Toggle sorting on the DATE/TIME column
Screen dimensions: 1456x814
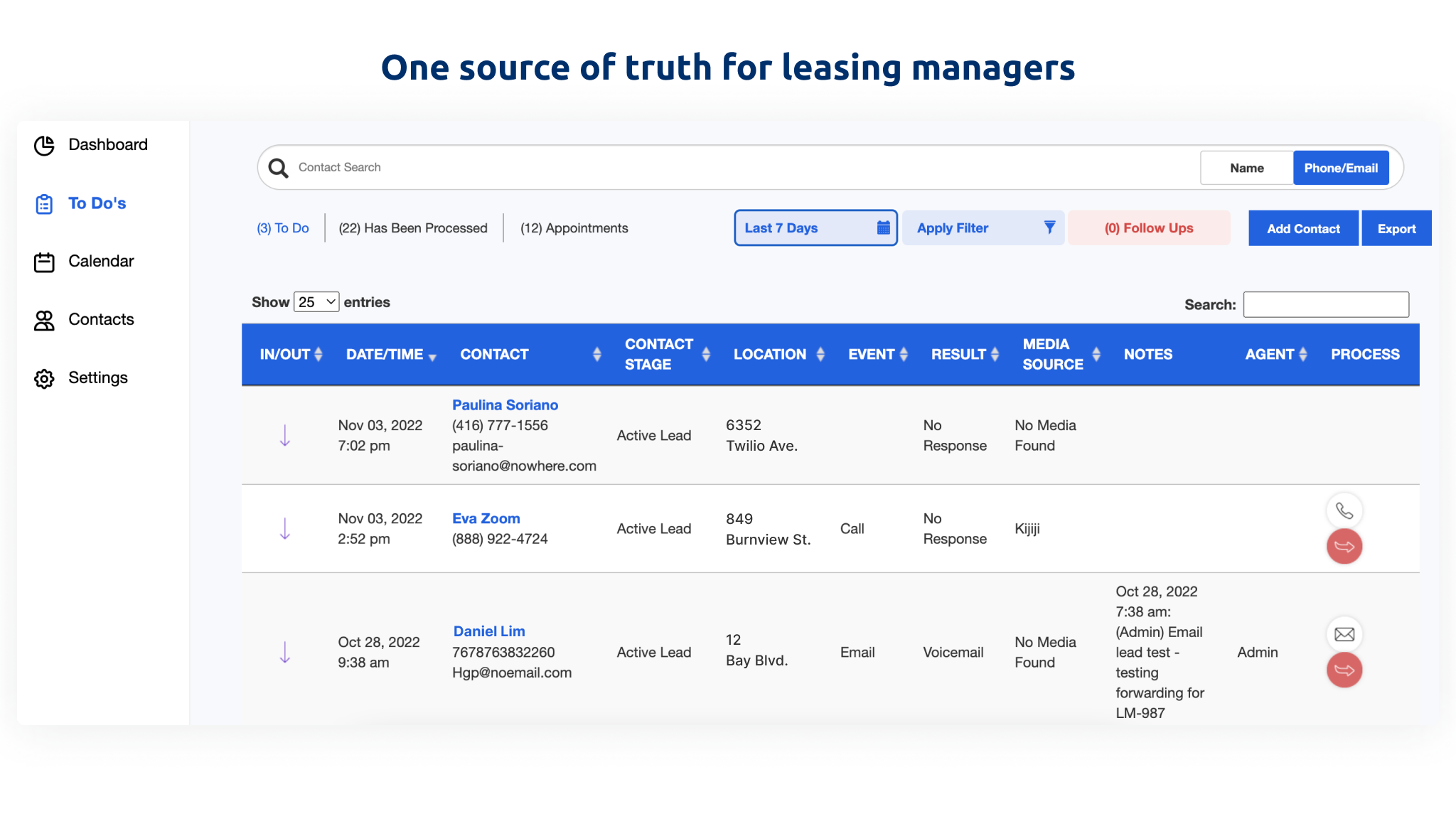click(434, 355)
